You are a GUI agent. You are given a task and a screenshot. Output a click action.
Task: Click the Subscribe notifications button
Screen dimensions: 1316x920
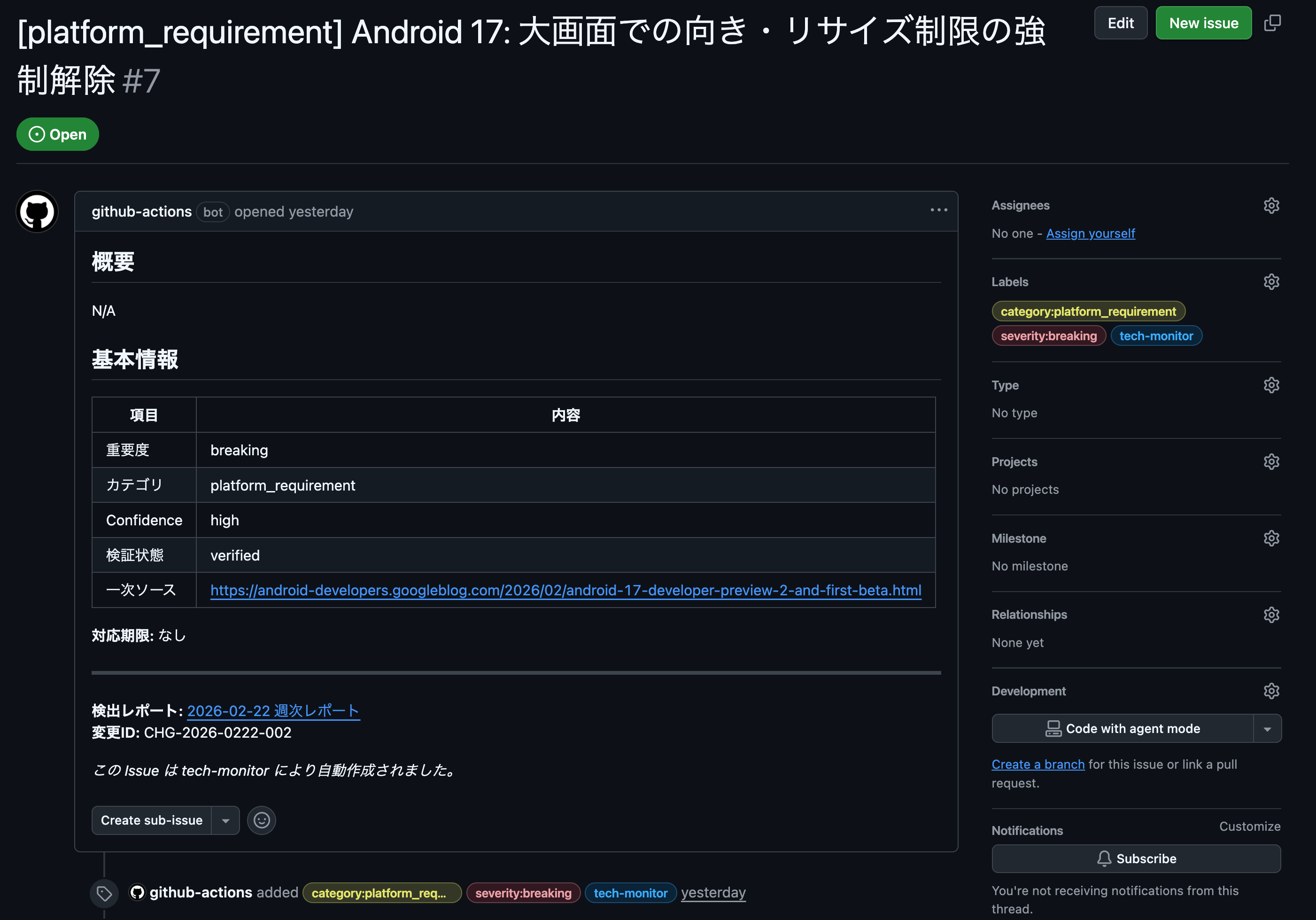coord(1136,858)
